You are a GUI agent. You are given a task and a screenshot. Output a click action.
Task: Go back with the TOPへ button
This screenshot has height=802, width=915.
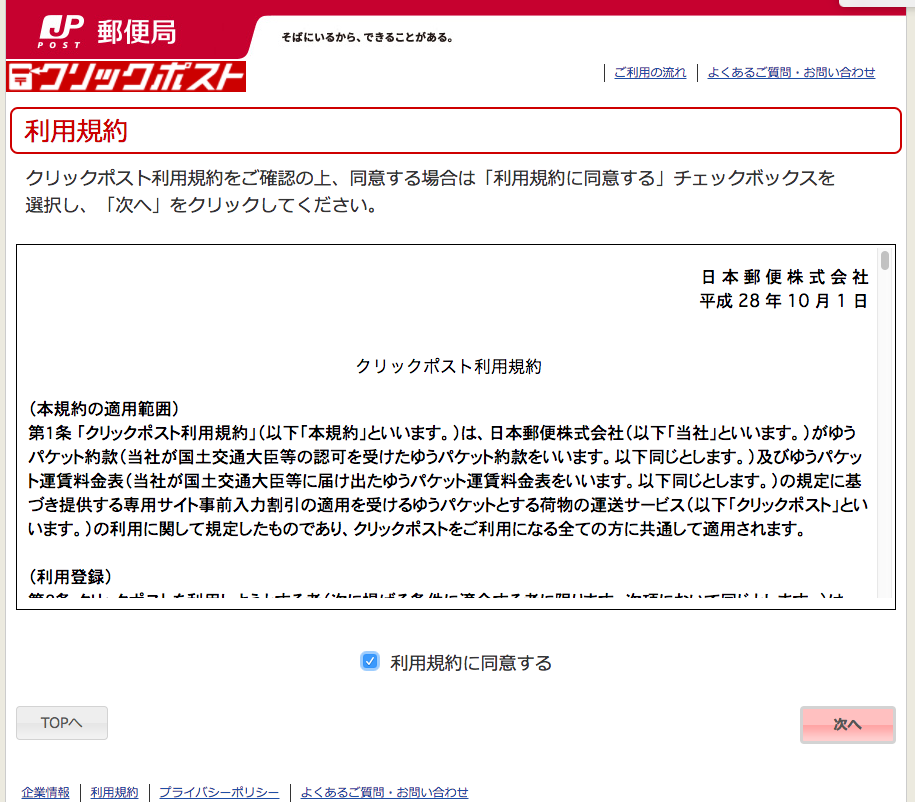coord(62,723)
